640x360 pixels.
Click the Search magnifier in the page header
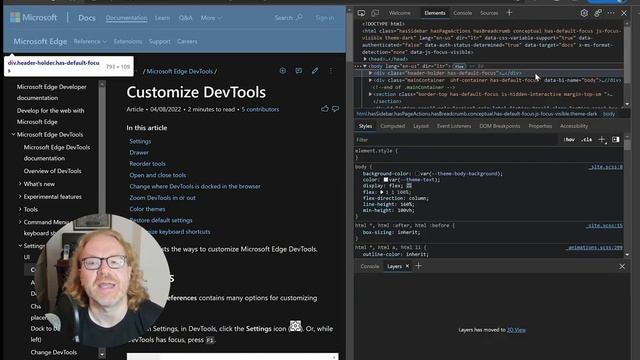pyautogui.click(x=299, y=17)
